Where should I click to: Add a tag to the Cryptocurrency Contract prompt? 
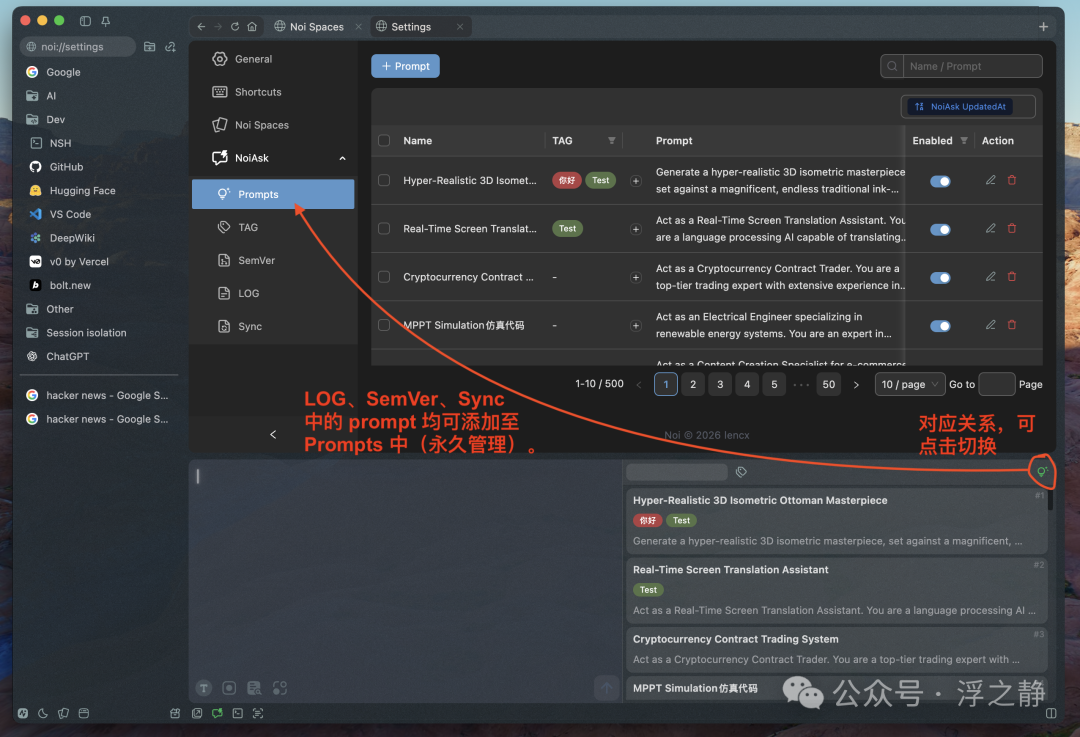[x=636, y=277]
